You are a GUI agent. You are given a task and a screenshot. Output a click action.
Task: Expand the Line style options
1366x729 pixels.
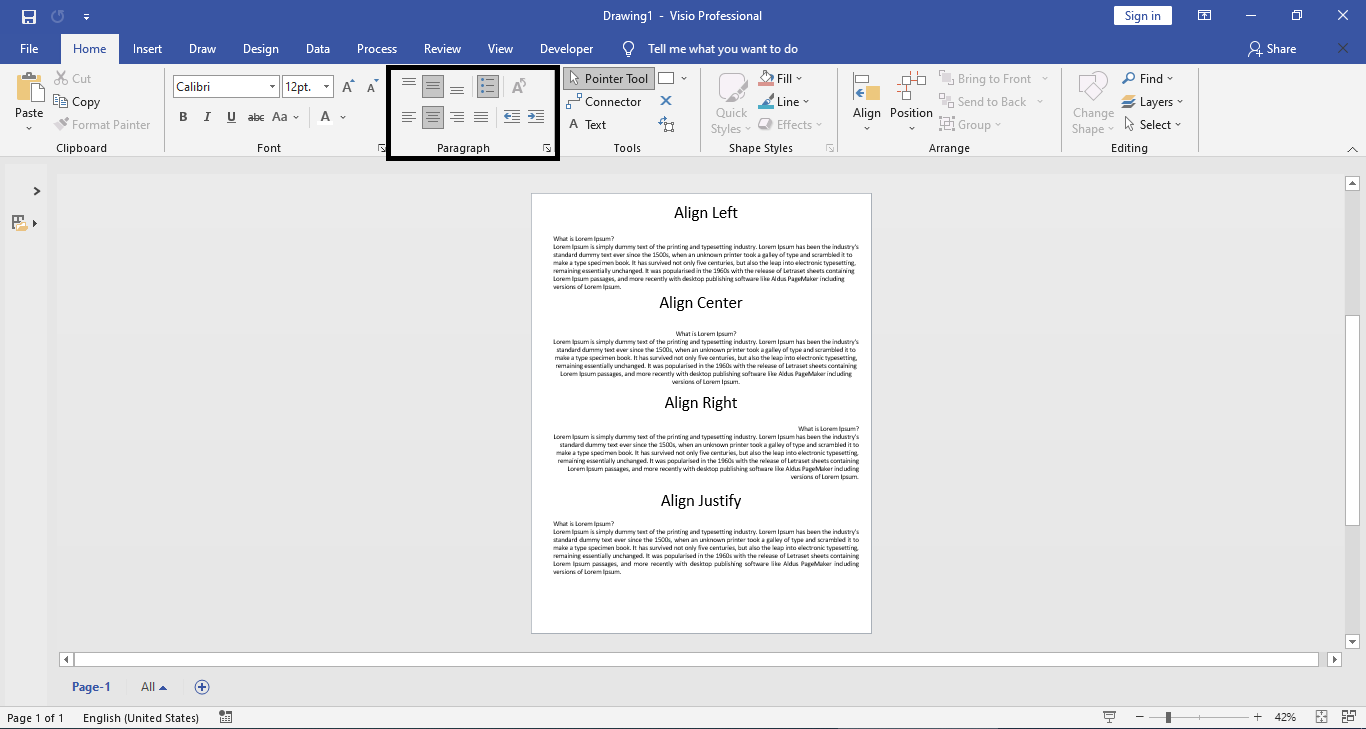pos(806,101)
